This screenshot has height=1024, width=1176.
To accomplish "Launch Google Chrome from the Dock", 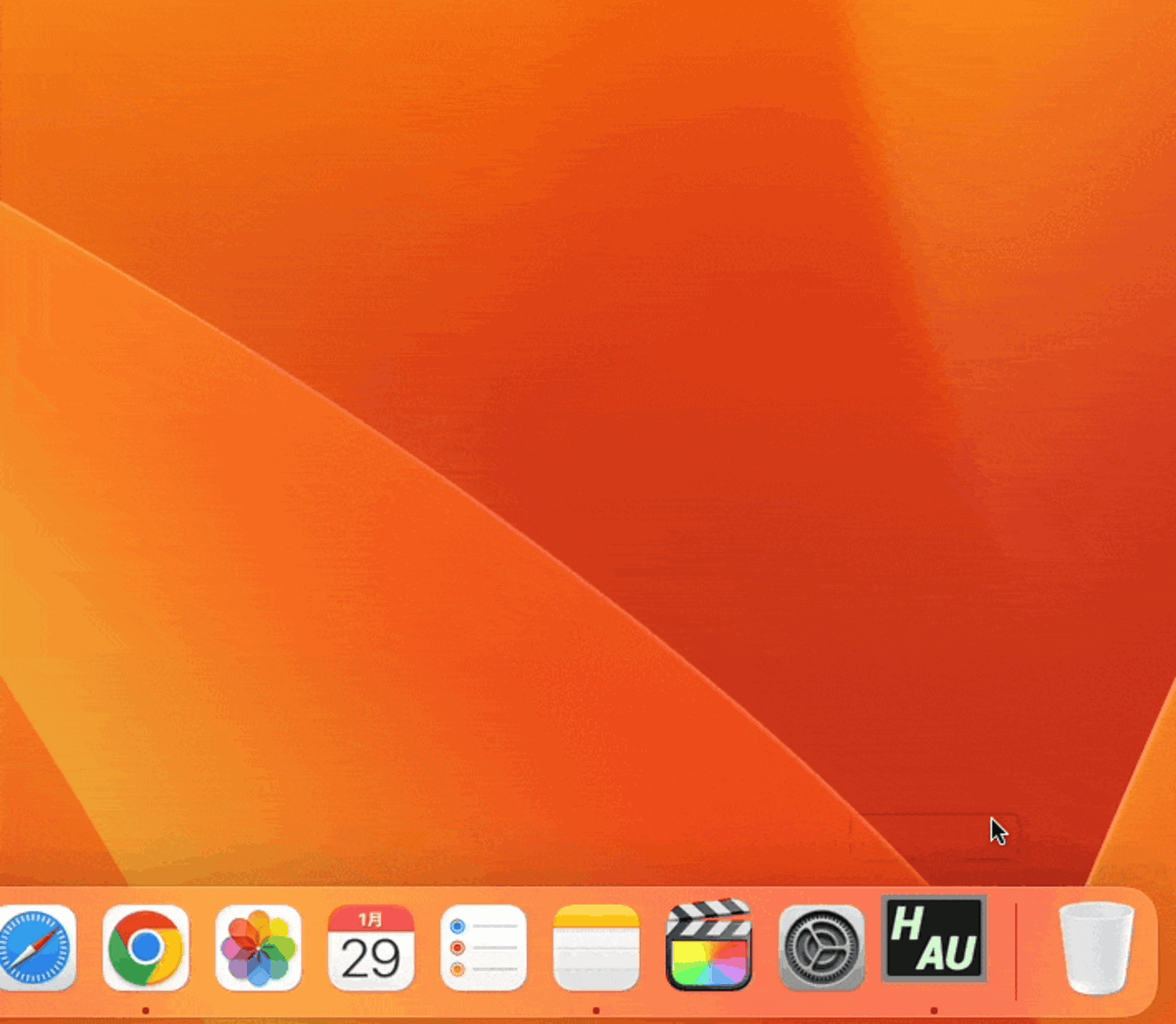I will (146, 947).
